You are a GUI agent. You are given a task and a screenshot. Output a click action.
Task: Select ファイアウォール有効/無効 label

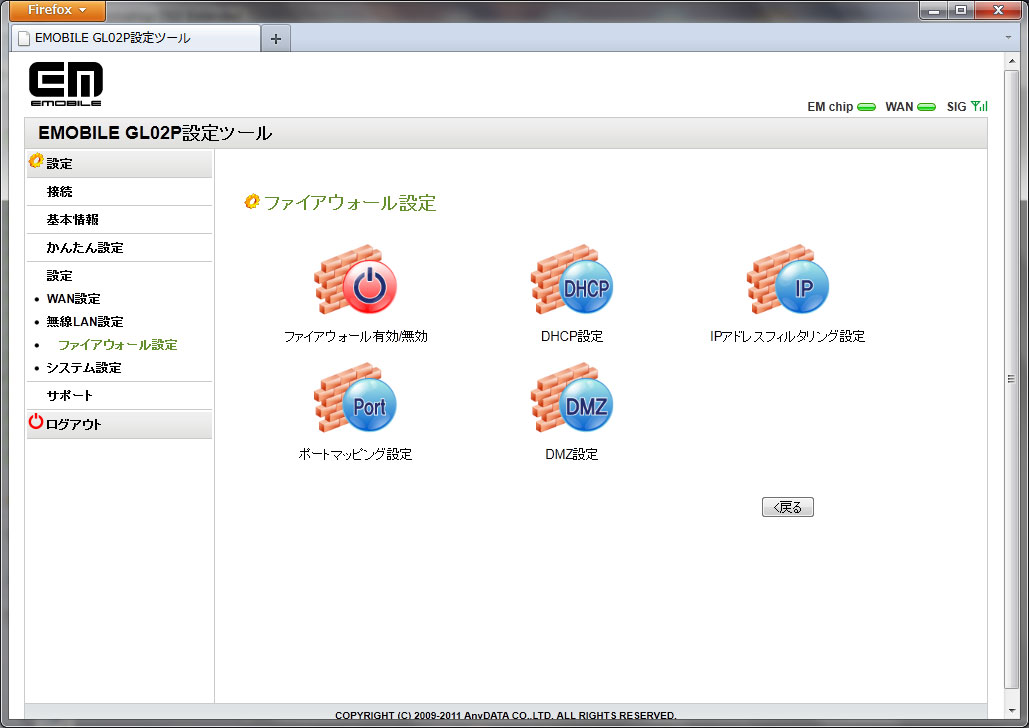(355, 336)
